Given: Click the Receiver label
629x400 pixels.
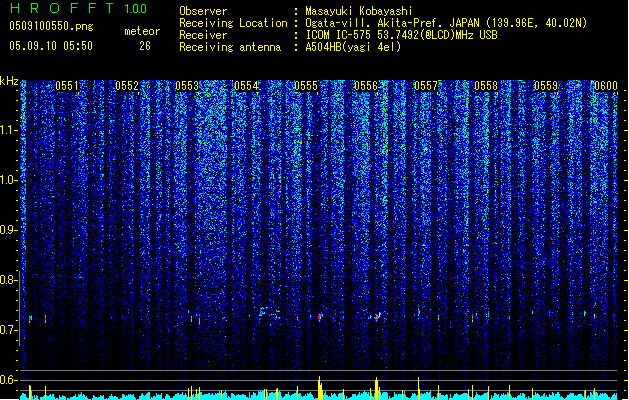Looking at the screenshot, I should tap(203, 35).
